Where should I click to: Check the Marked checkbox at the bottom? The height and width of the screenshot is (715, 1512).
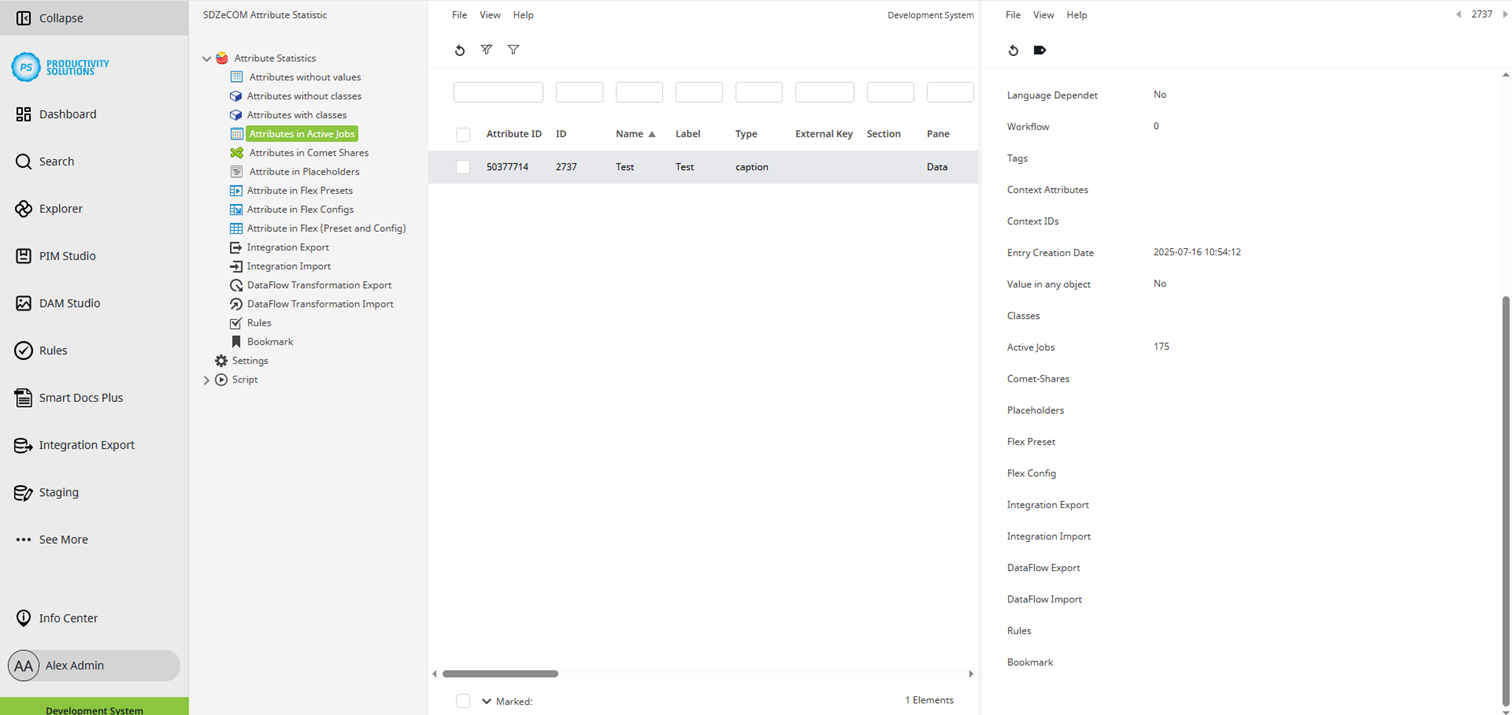click(x=463, y=700)
